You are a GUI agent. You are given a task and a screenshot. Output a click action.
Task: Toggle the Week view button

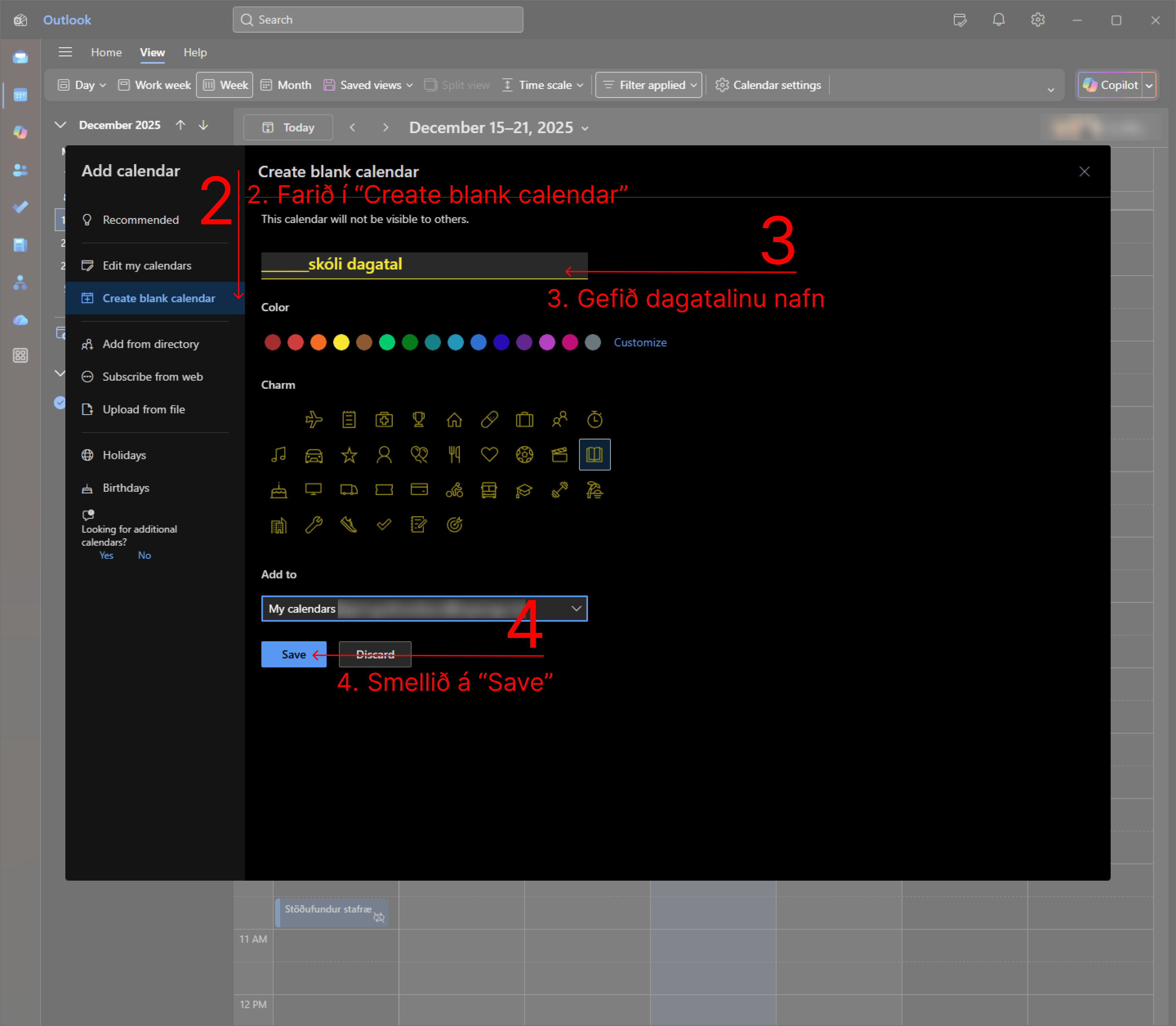[225, 85]
